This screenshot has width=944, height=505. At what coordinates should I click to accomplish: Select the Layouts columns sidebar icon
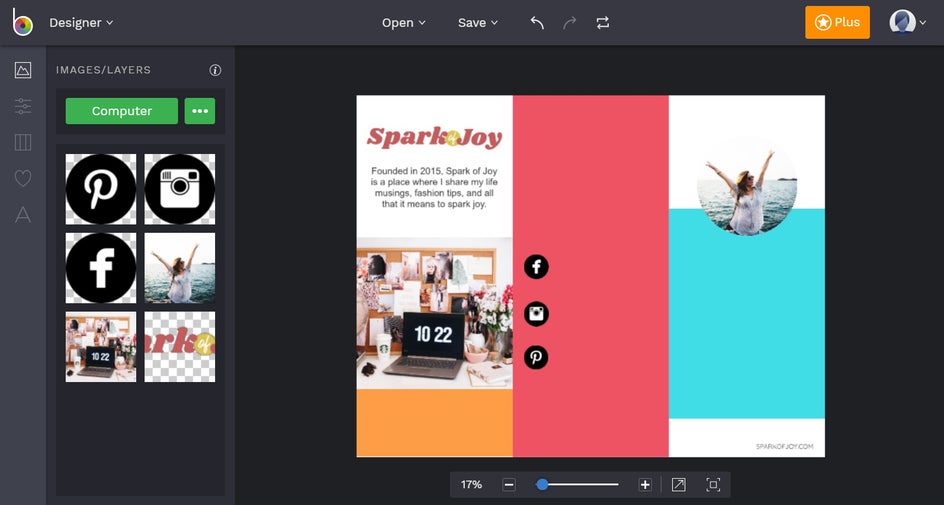[x=22, y=142]
